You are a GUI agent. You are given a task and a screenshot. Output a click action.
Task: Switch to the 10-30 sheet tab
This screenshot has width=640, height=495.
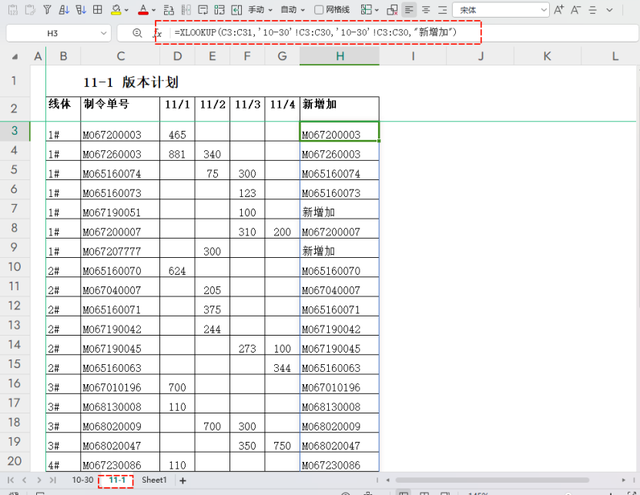(x=83, y=480)
